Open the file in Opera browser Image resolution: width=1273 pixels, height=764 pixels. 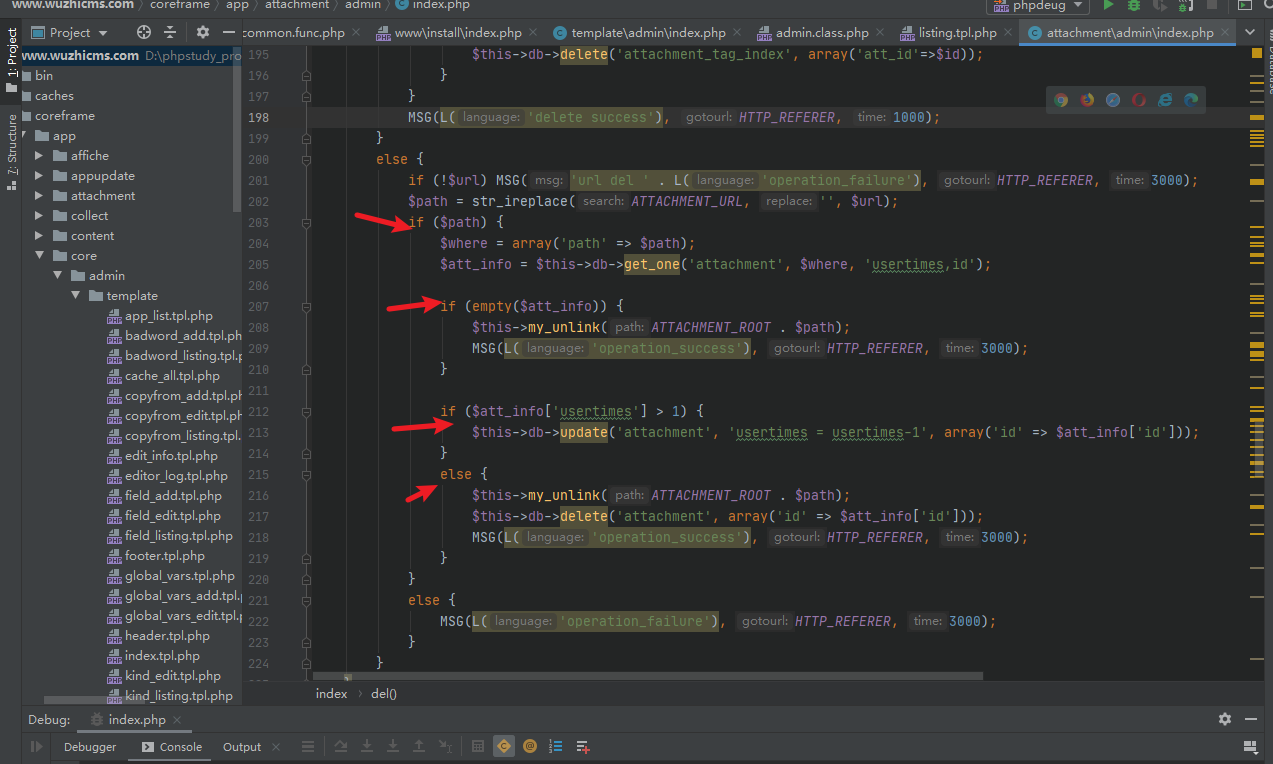[x=1139, y=100]
